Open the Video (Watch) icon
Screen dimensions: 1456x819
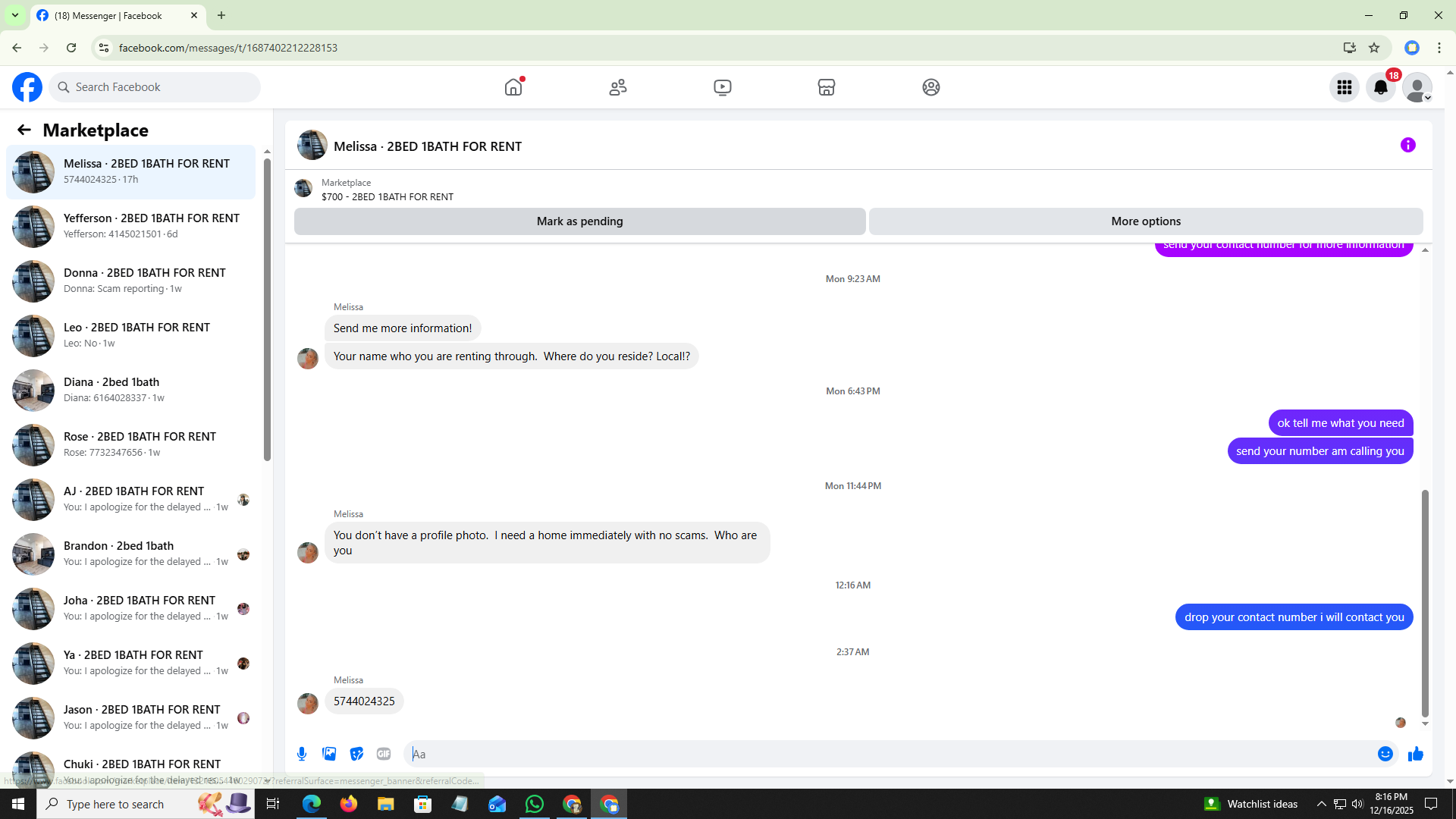pos(723,87)
